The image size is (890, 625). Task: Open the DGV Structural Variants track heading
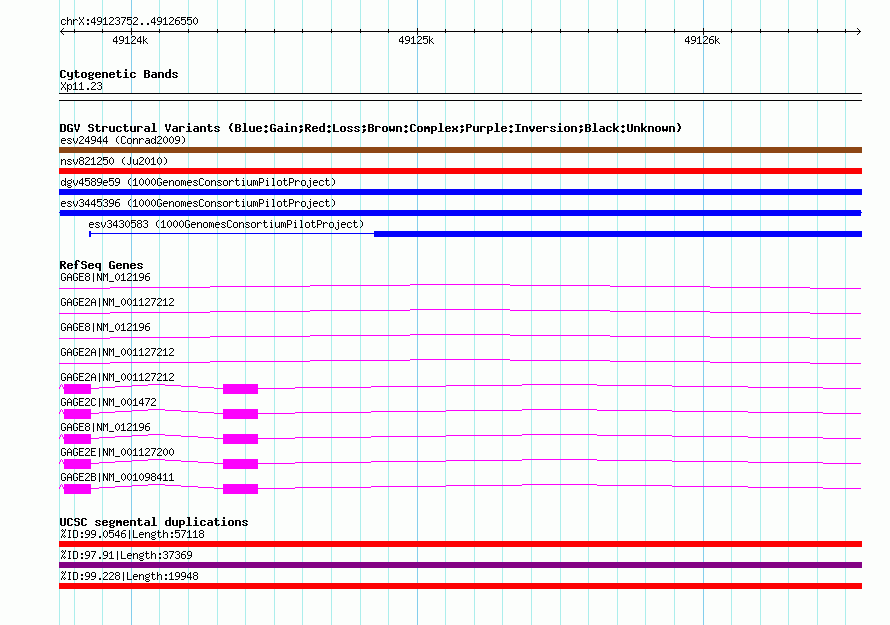coord(371,128)
